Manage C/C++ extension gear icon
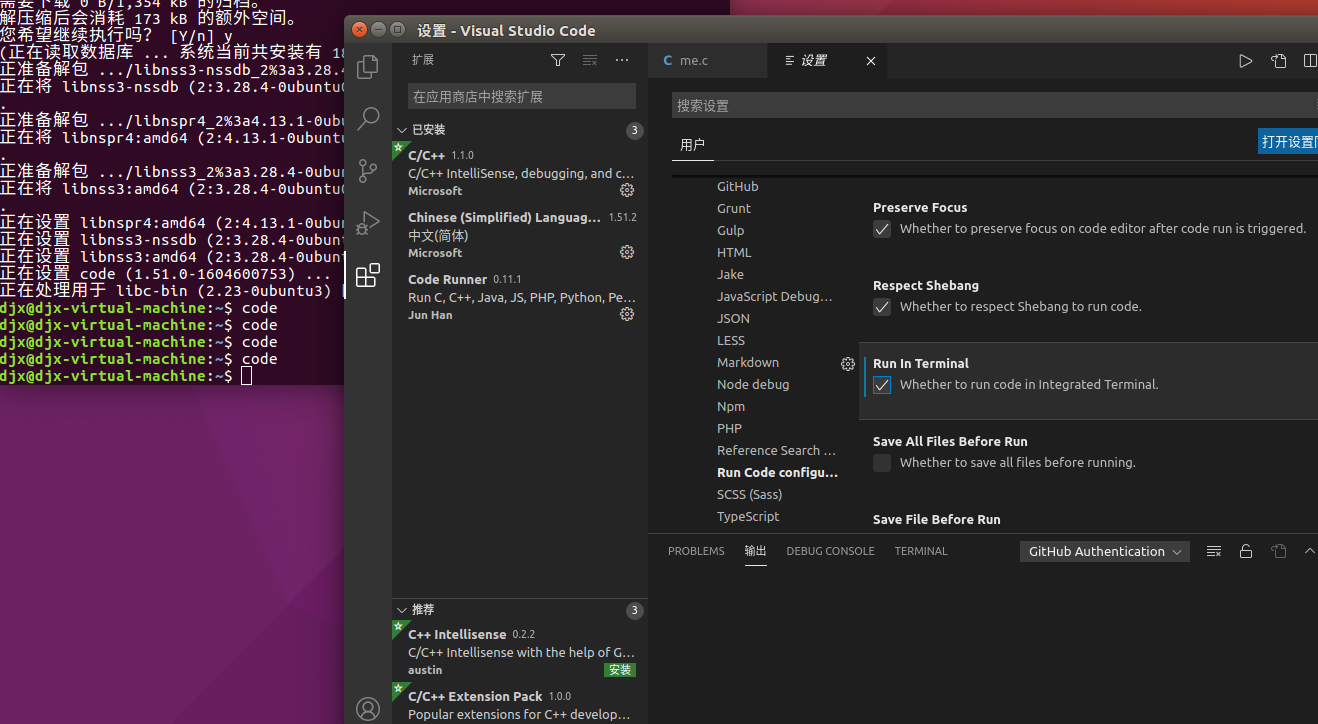Screen dimensions: 1318x724 click(x=627, y=190)
